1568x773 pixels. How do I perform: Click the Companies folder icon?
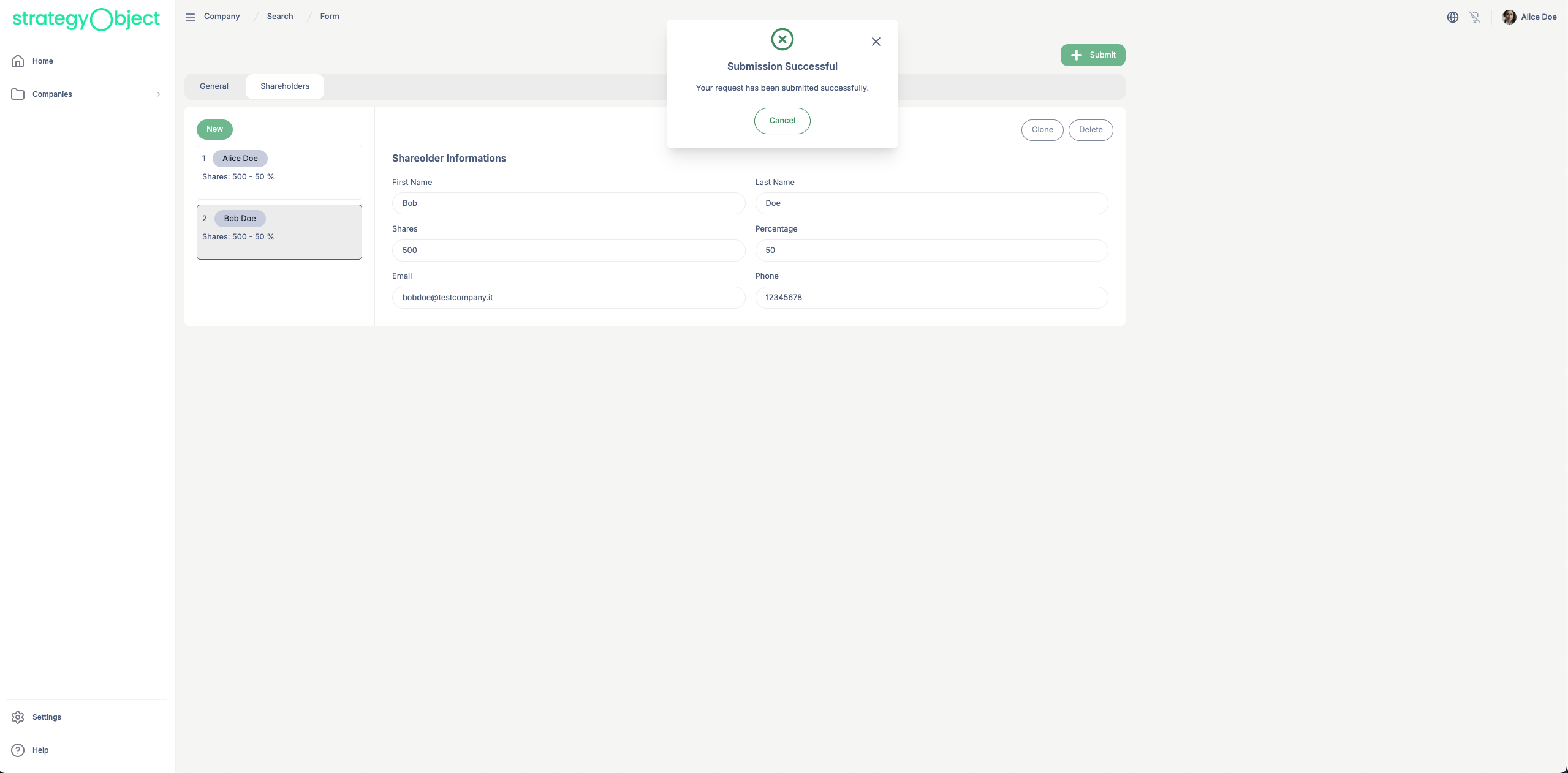(18, 94)
